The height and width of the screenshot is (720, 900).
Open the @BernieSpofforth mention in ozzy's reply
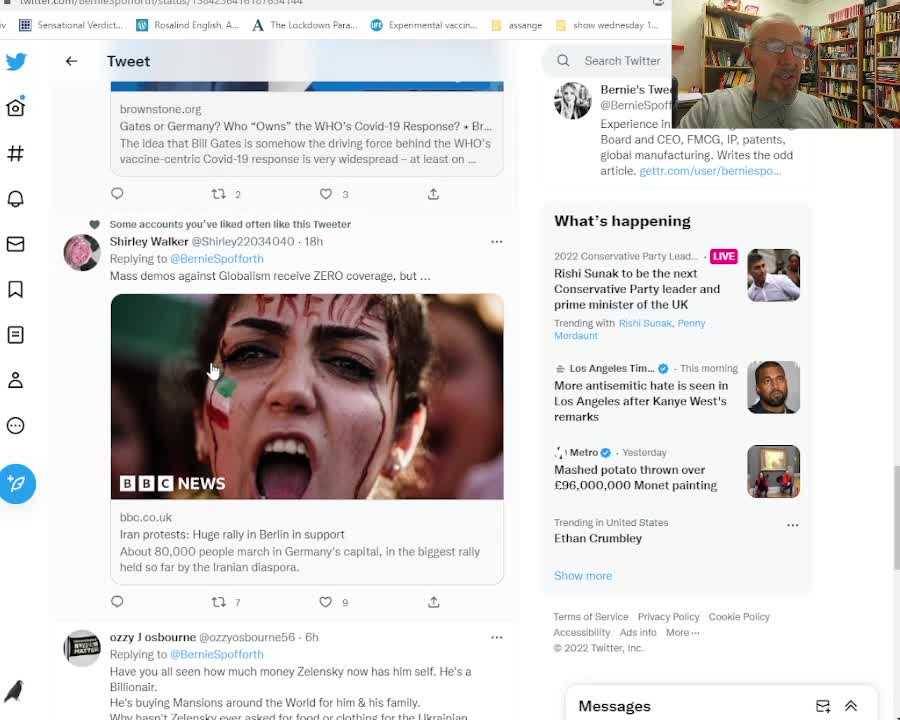(x=217, y=655)
